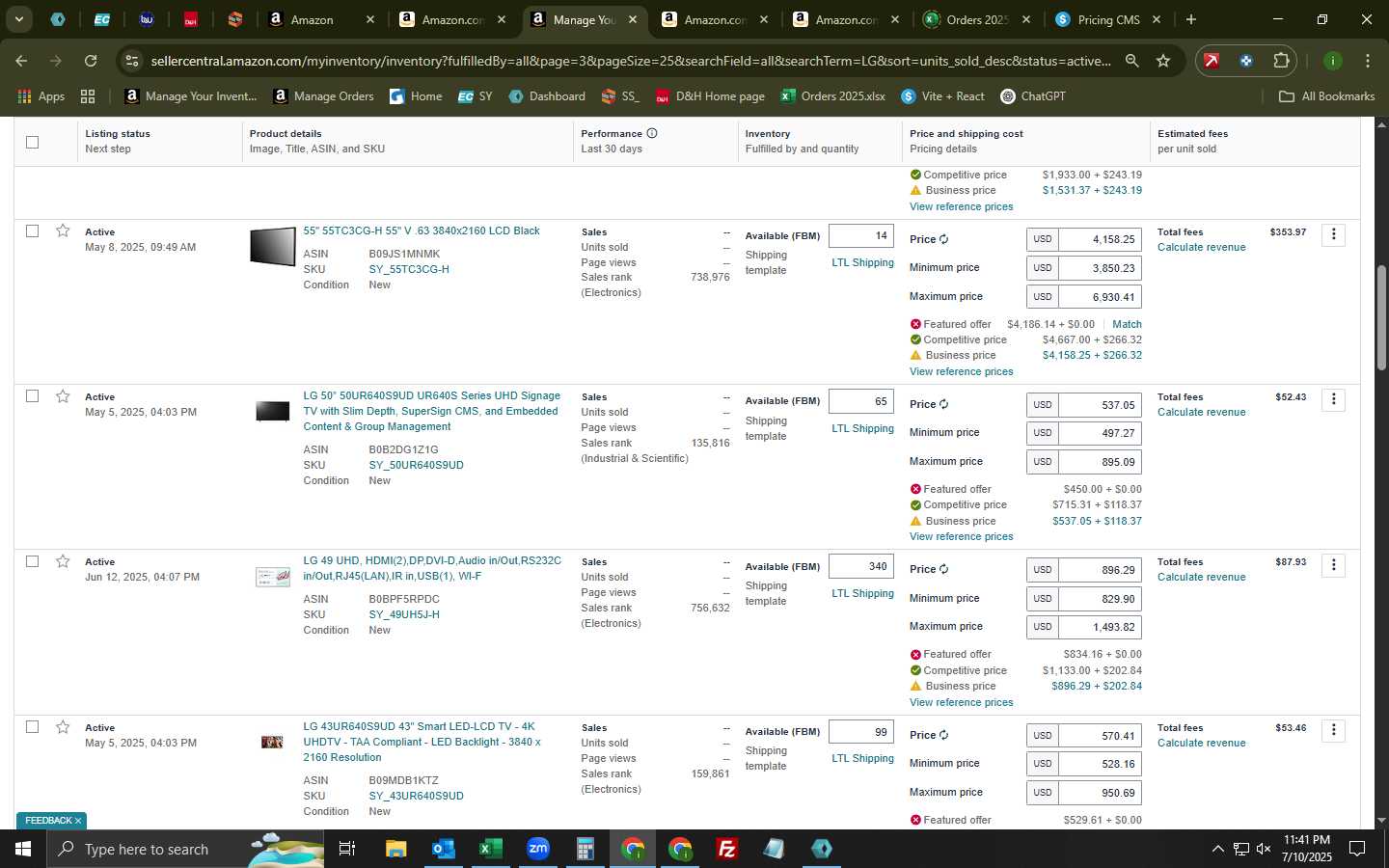Viewport: 1389px width, 868px height.
Task: Open FileZilla from the taskbar
Action: click(x=727, y=849)
